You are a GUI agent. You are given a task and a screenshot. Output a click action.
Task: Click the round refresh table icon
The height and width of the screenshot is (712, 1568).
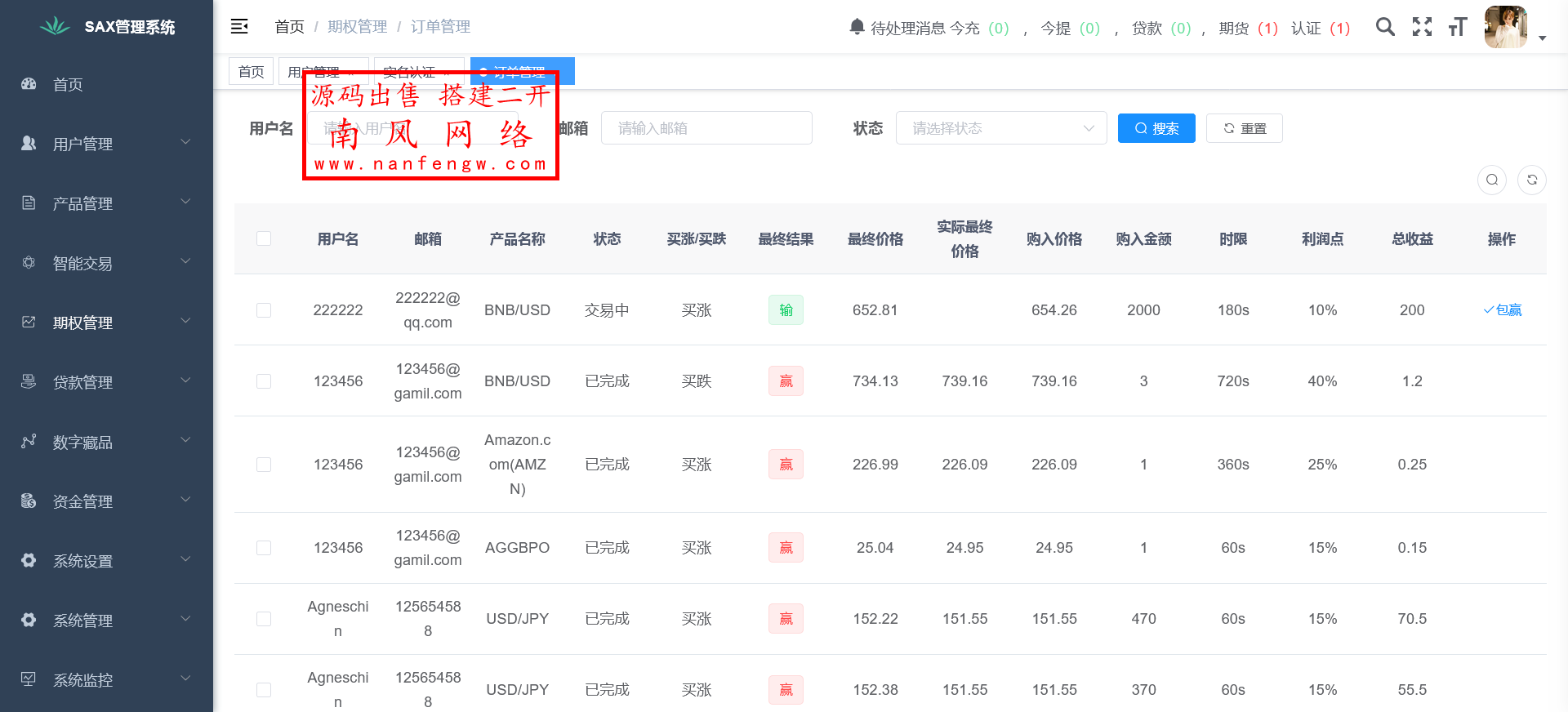point(1531,180)
